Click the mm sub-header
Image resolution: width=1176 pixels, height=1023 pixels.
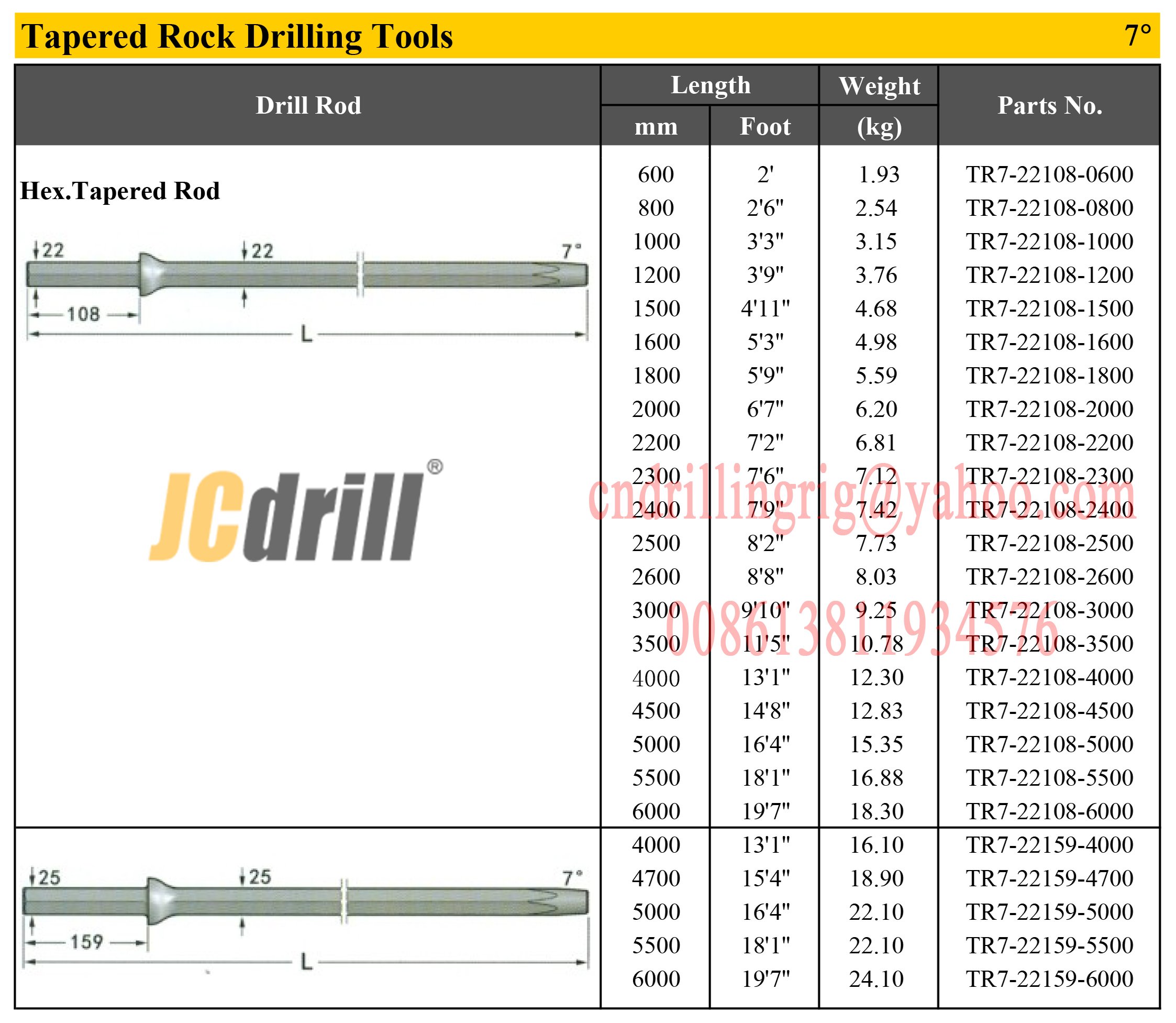tap(656, 126)
